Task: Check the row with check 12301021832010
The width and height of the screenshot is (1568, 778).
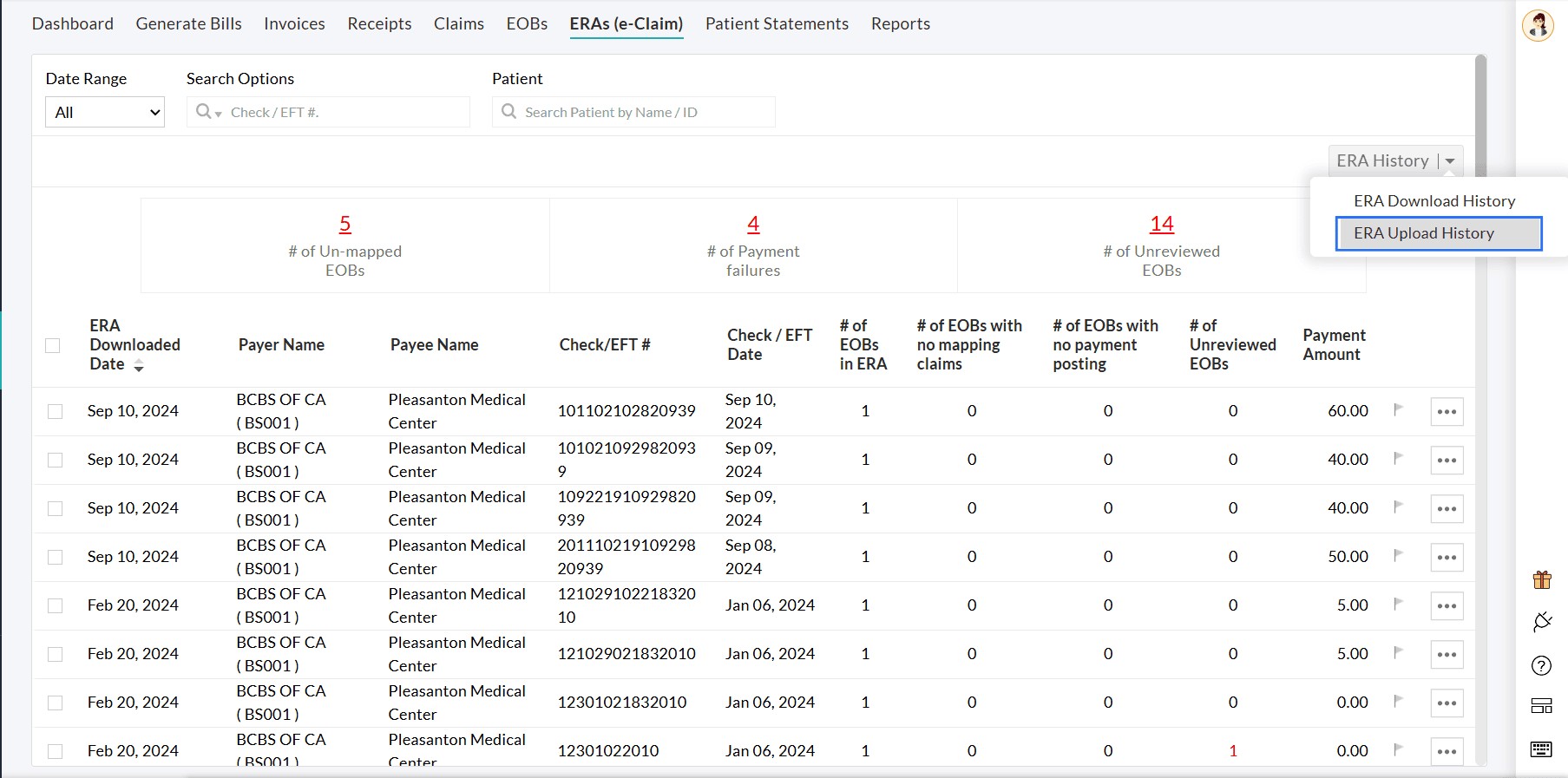Action: click(x=56, y=703)
